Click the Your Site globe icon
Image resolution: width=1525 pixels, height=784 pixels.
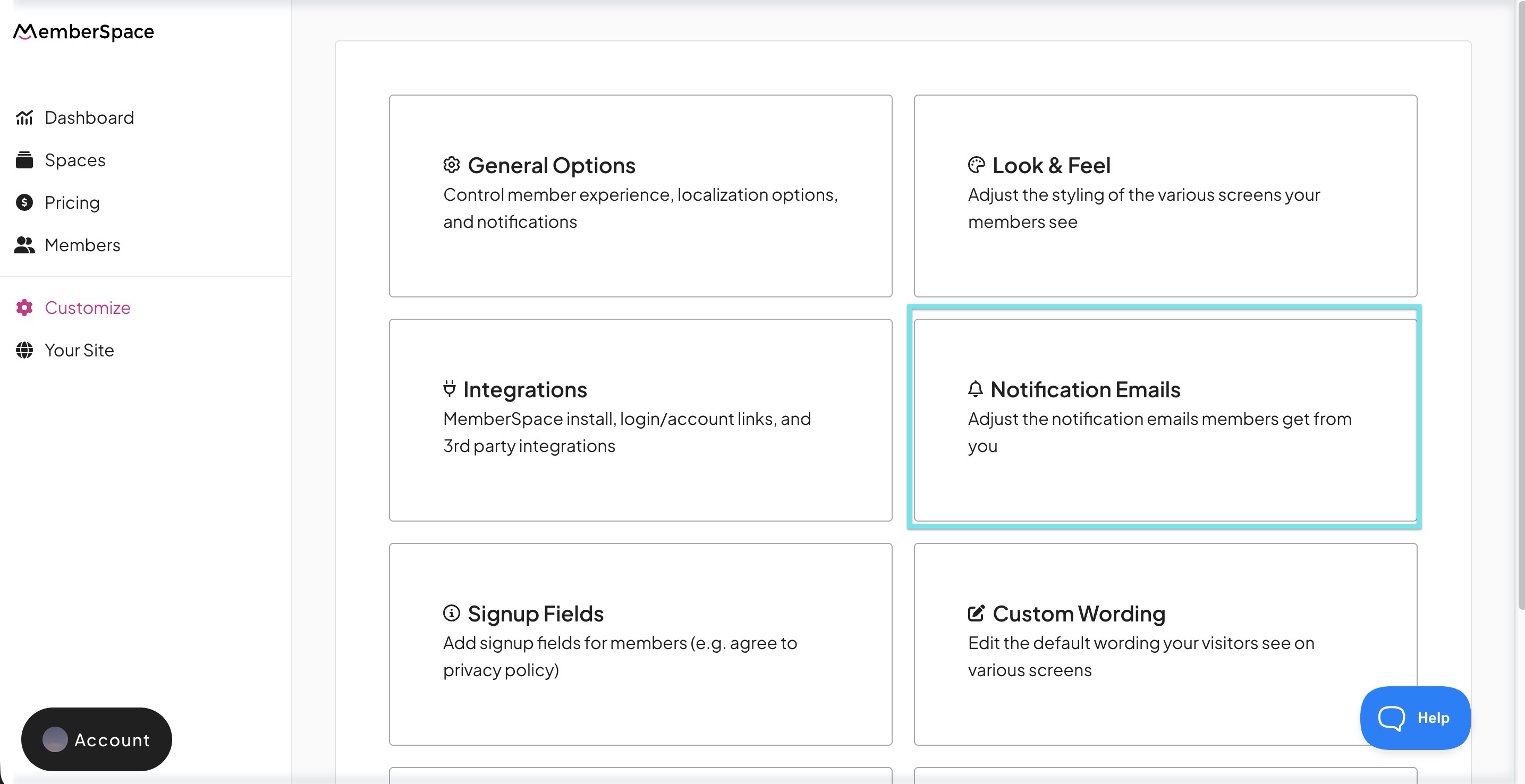pyautogui.click(x=24, y=350)
